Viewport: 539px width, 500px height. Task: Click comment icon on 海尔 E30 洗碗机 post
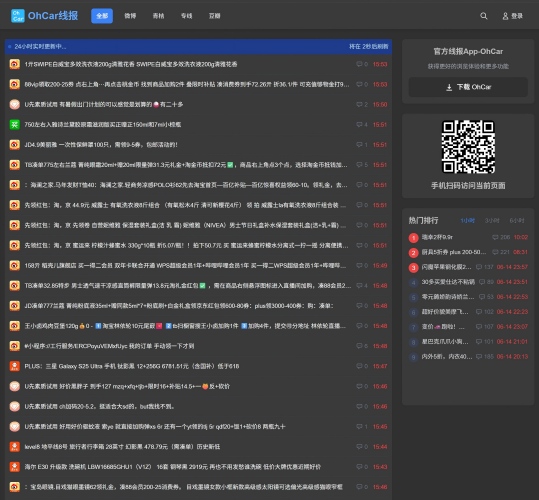[359, 467]
